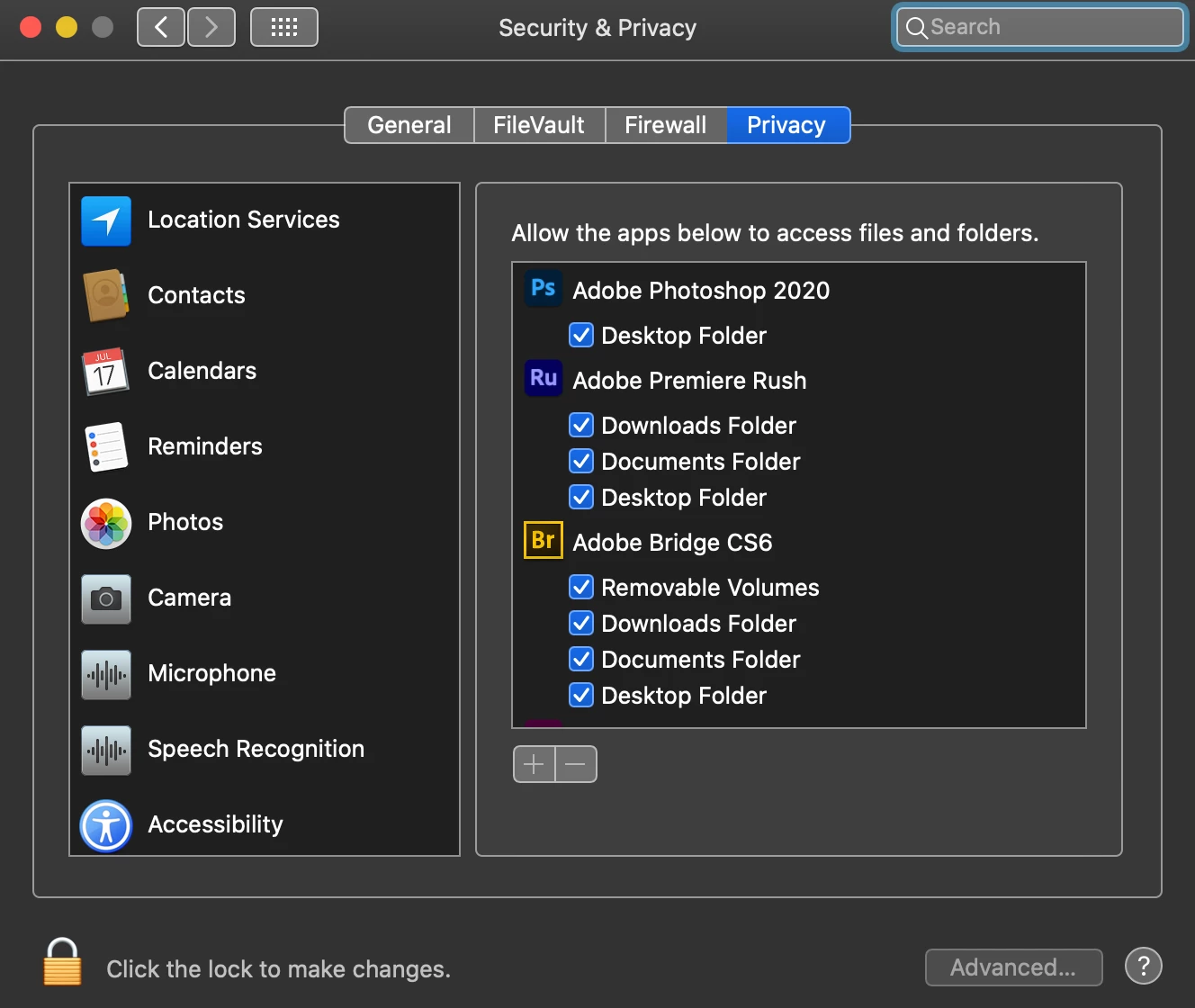Remove an app with the minus button
Viewport: 1195px width, 1008px height.
point(576,764)
